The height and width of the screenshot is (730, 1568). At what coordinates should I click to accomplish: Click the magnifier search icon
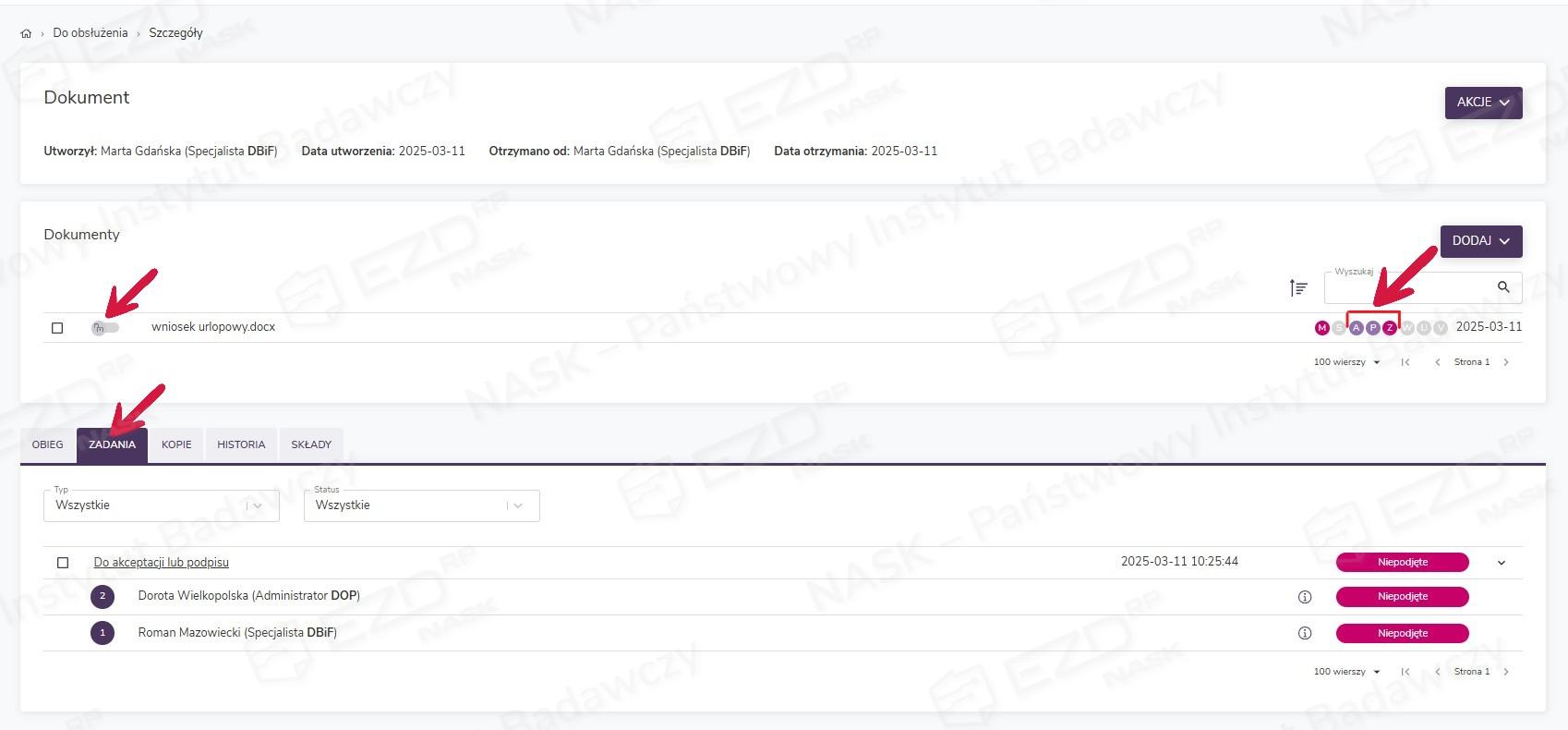[1502, 287]
